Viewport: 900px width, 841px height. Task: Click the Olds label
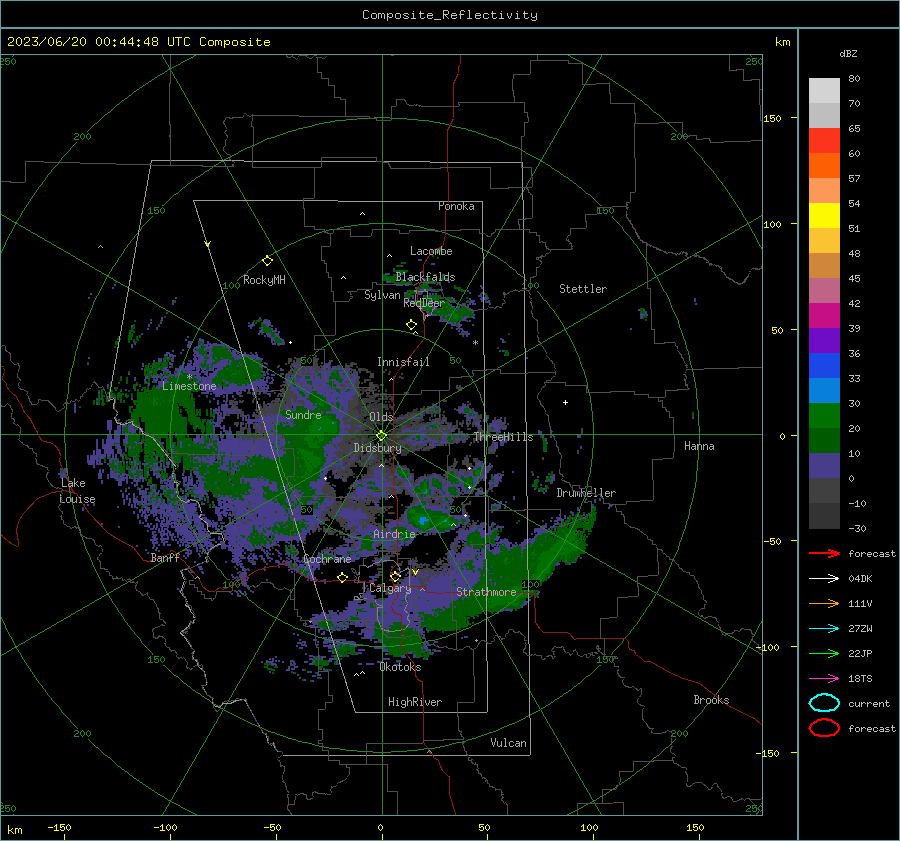pos(381,417)
